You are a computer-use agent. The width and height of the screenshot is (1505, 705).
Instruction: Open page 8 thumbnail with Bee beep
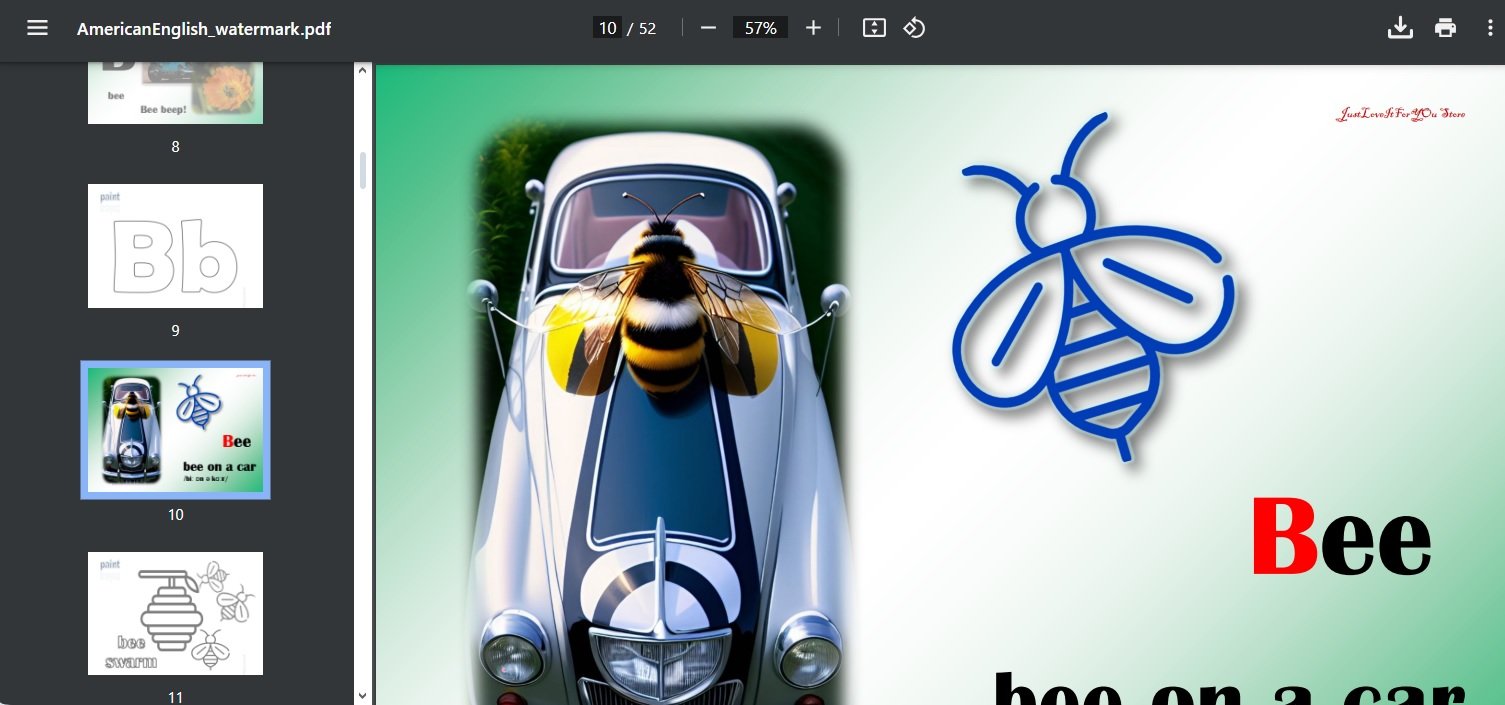(x=175, y=94)
